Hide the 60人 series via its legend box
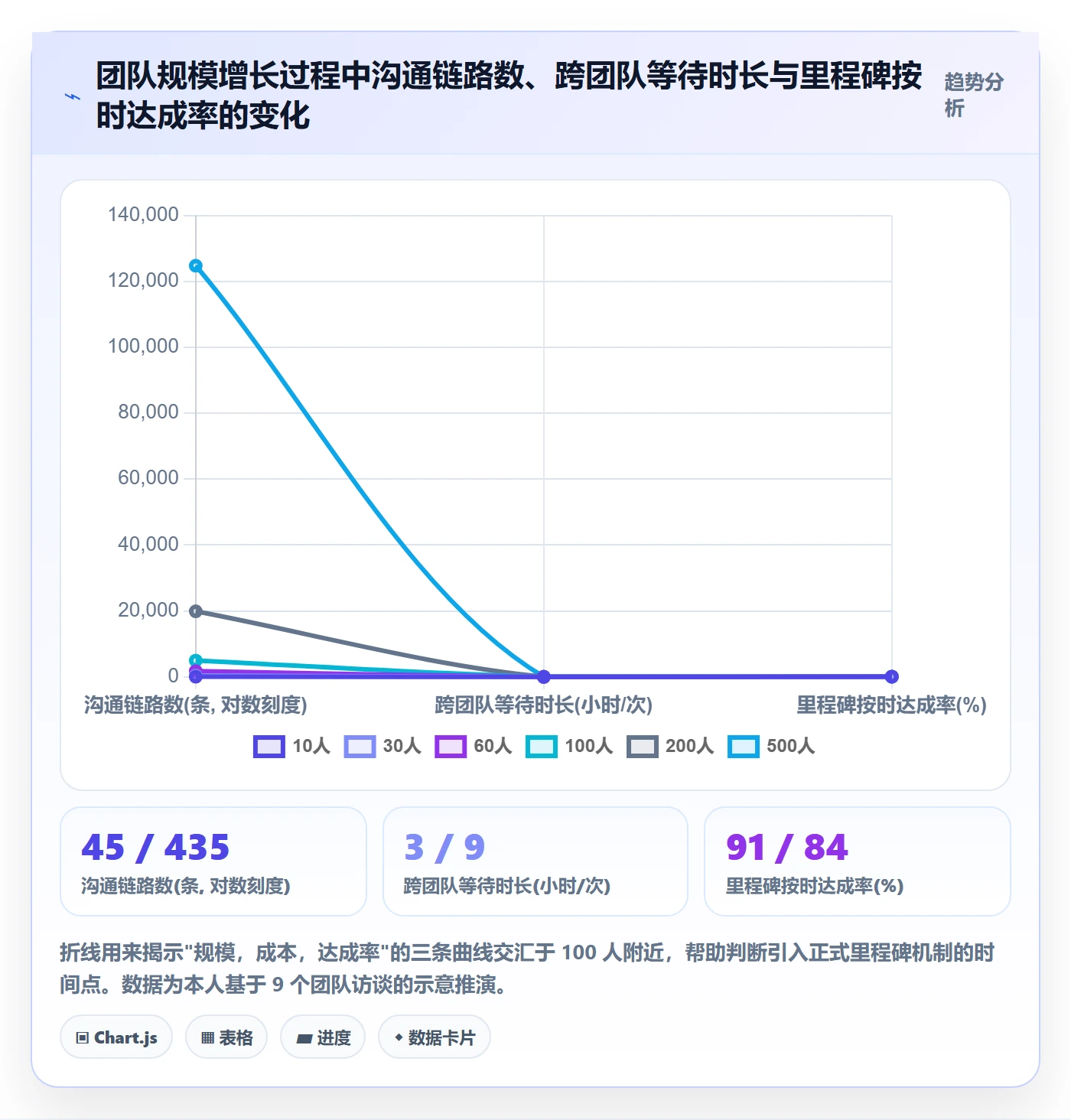 (x=451, y=747)
